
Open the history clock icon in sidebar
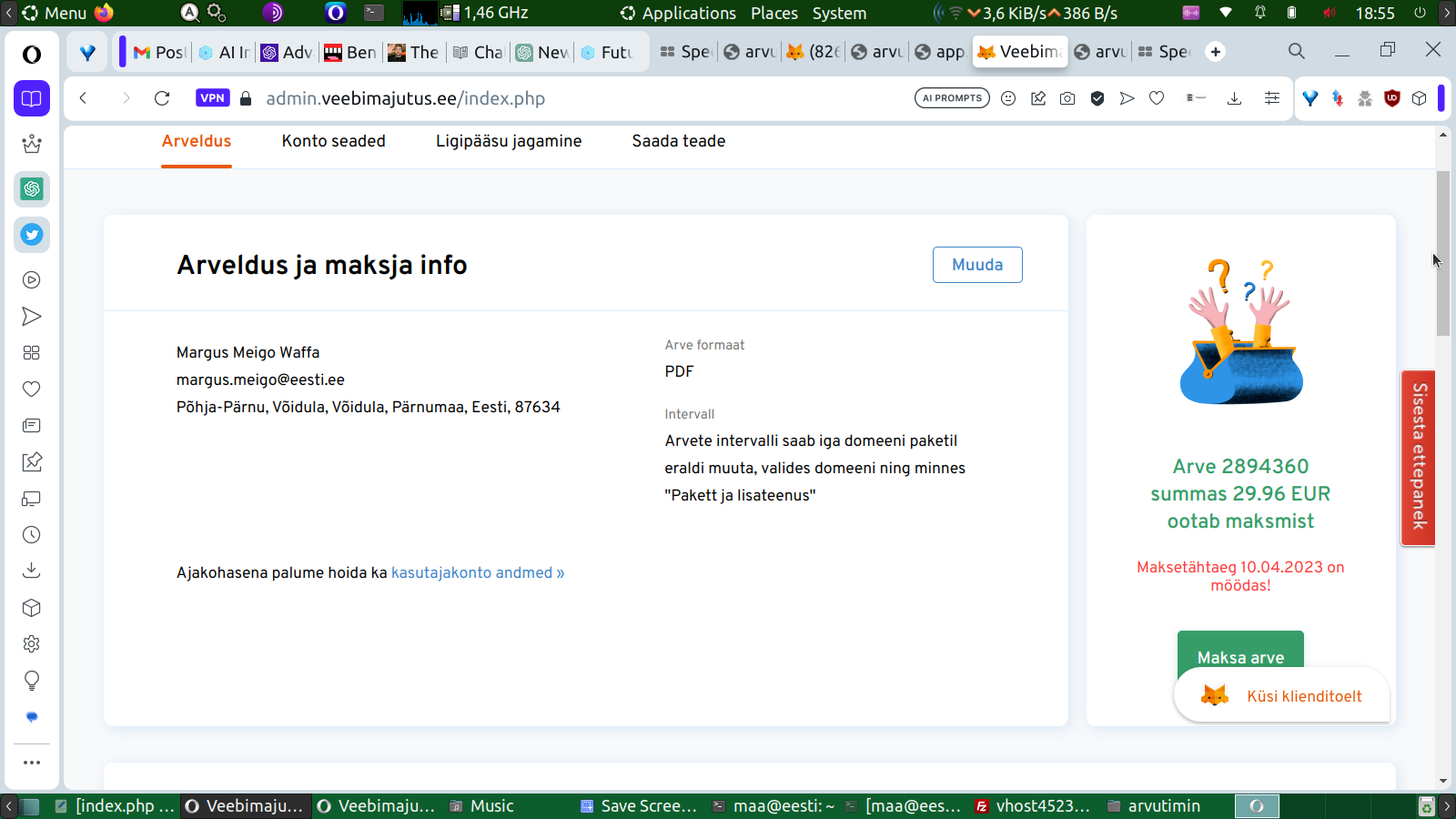pyautogui.click(x=32, y=535)
